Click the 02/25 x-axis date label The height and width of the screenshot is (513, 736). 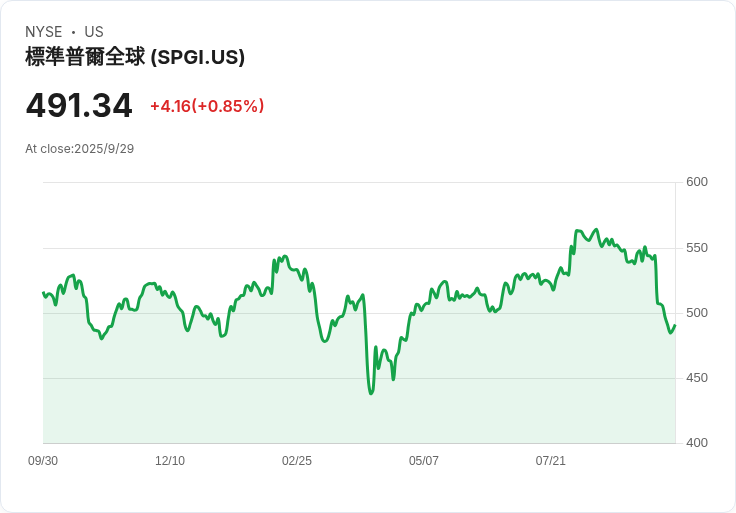pyautogui.click(x=297, y=461)
